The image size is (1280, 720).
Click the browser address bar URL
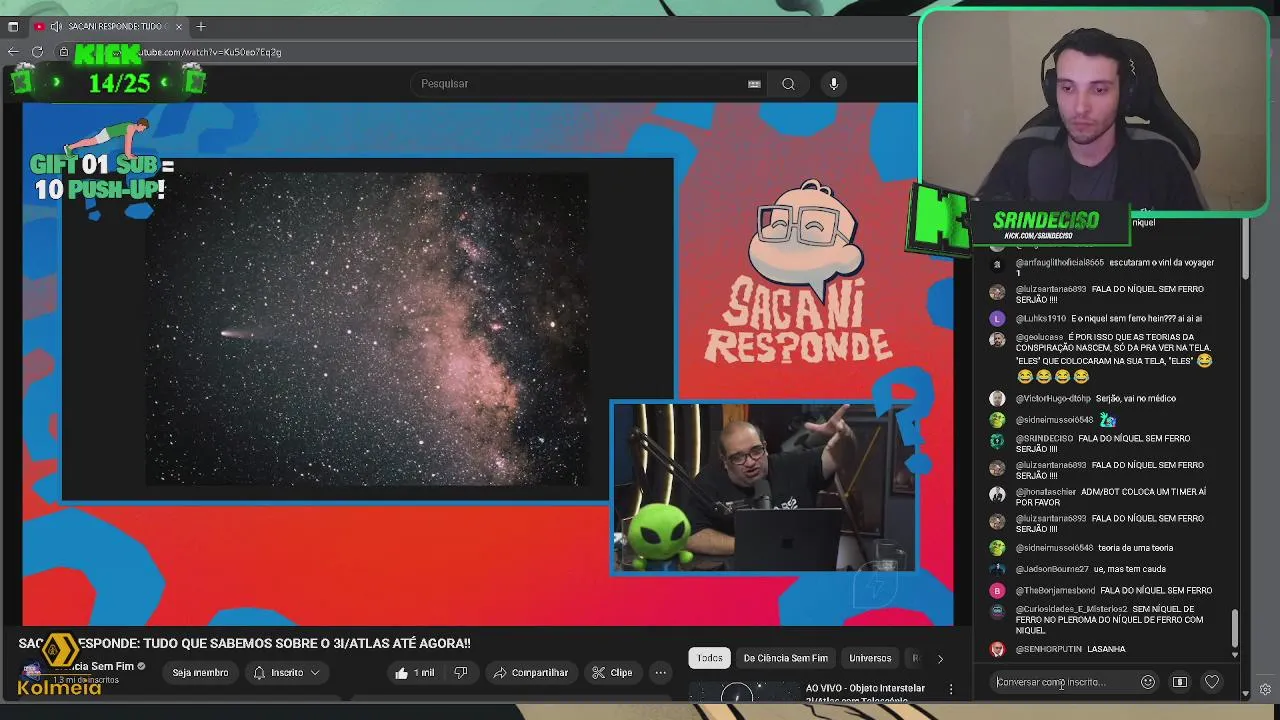(210, 52)
